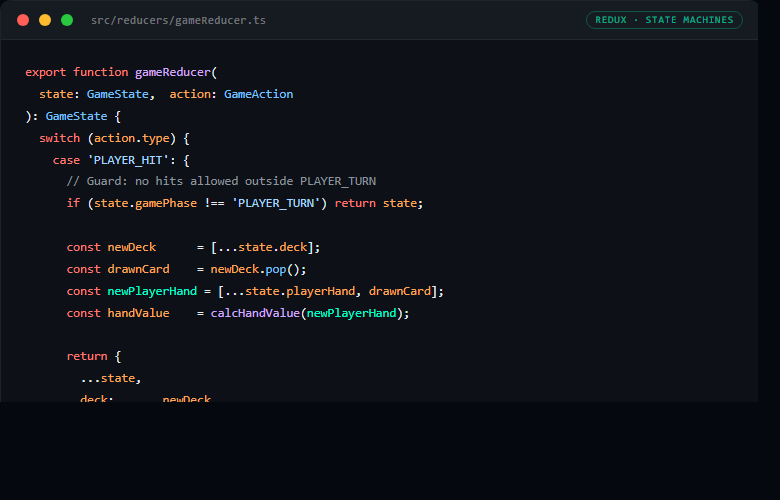
Task: Click '[...state.deck]' spread expression
Action: (x=262, y=247)
